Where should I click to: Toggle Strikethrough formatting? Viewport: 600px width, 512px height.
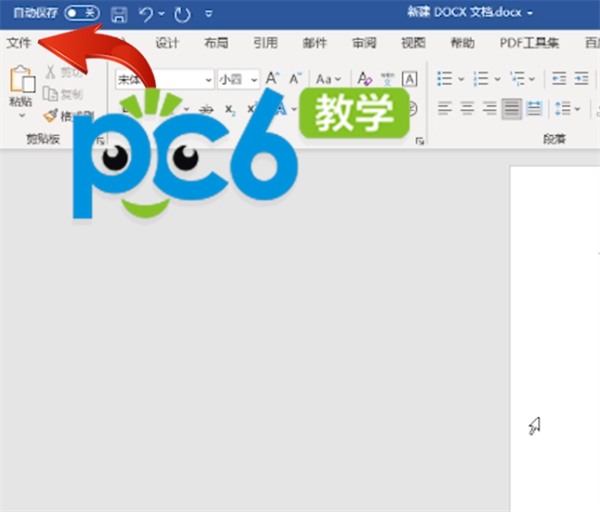pyautogui.click(x=207, y=110)
